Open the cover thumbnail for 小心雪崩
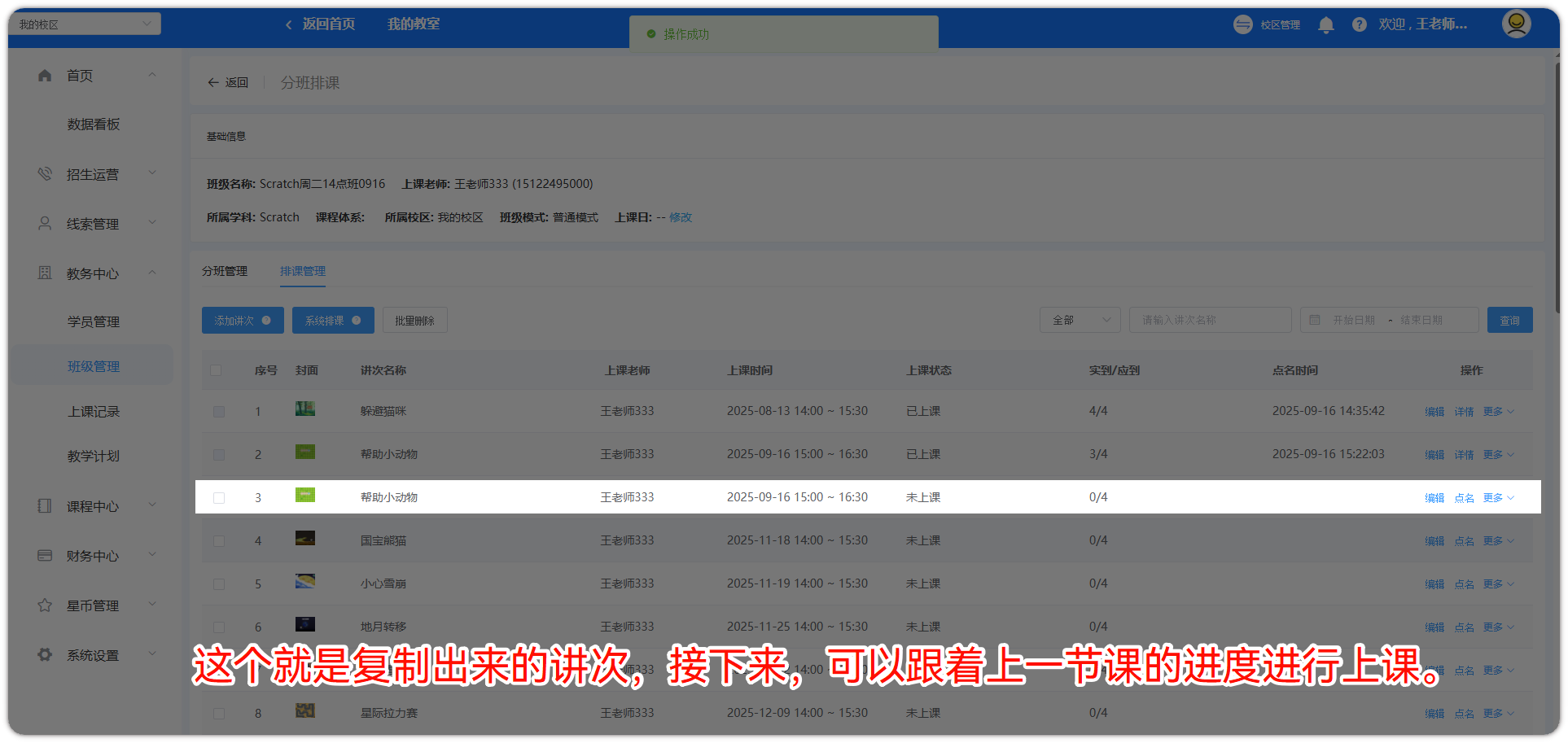Image resolution: width=1568 pixels, height=743 pixels. (x=305, y=581)
